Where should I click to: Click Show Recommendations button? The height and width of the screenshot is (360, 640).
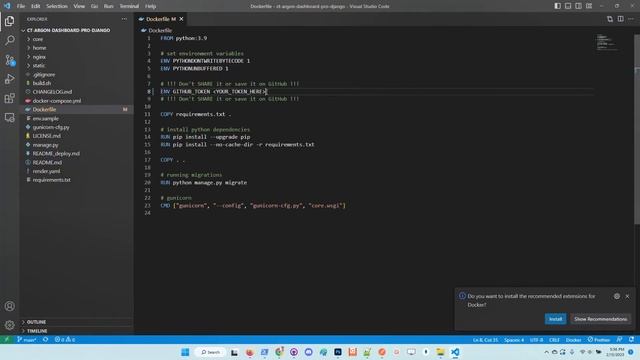coord(600,319)
